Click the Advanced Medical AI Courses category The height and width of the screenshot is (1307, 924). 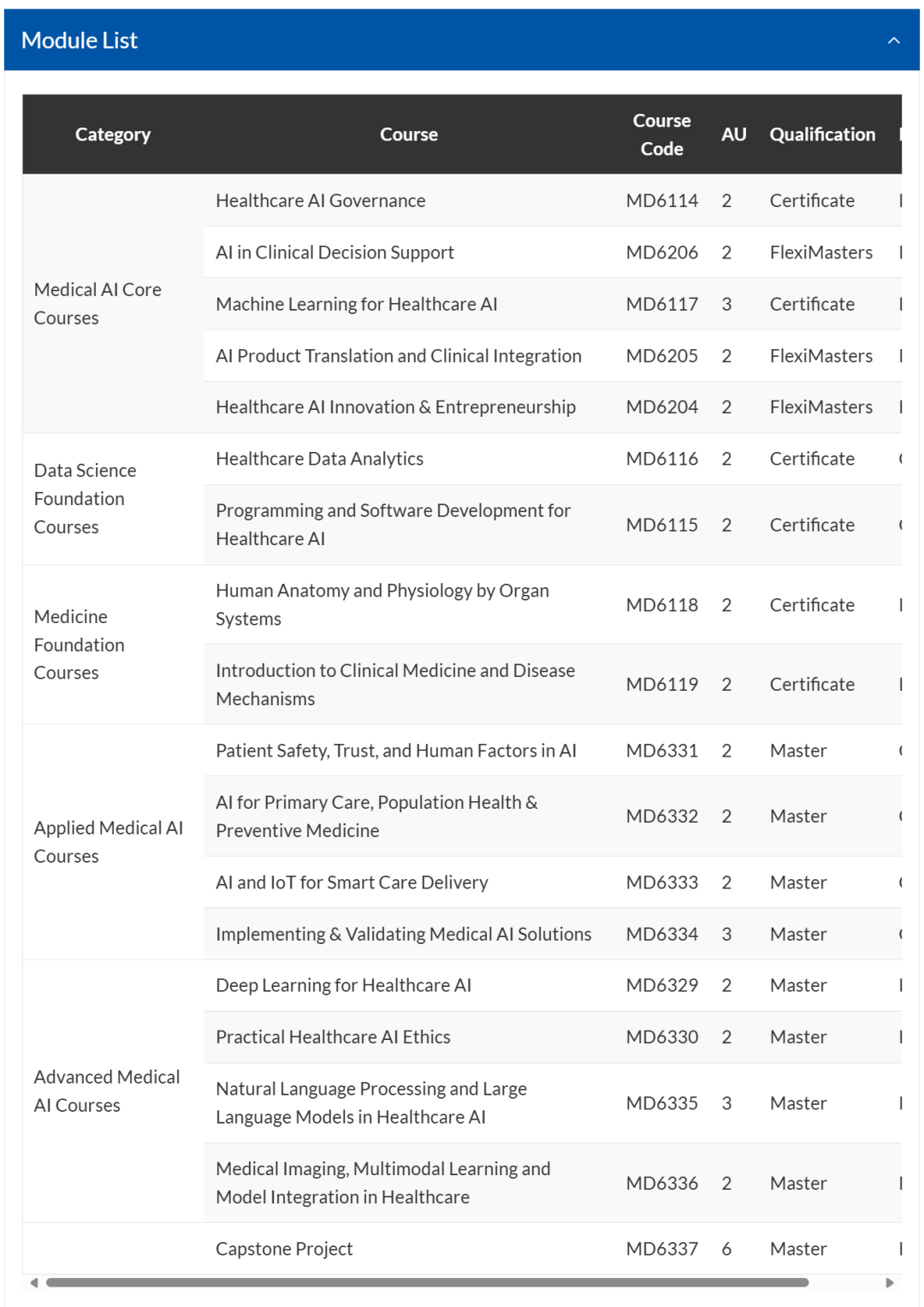click(x=107, y=1091)
